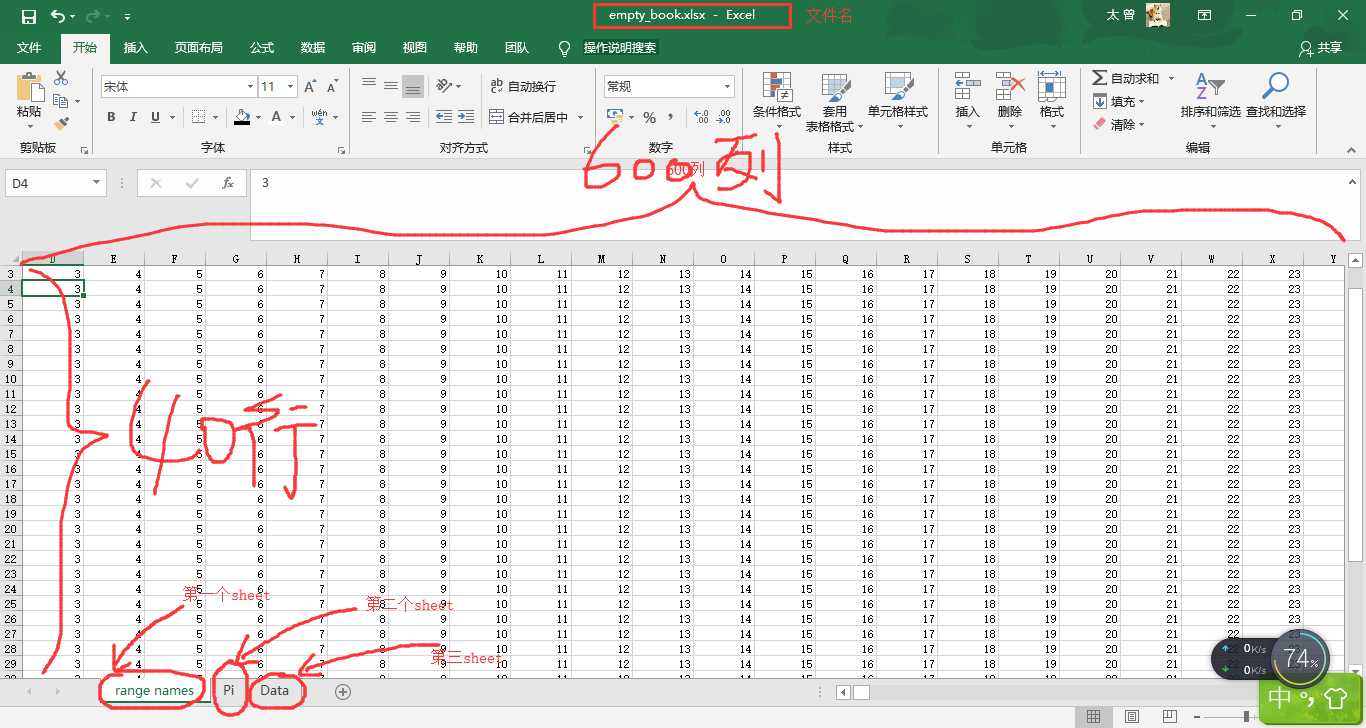Apply accounting number format
Screen dimensions: 1366x728
[x=615, y=117]
